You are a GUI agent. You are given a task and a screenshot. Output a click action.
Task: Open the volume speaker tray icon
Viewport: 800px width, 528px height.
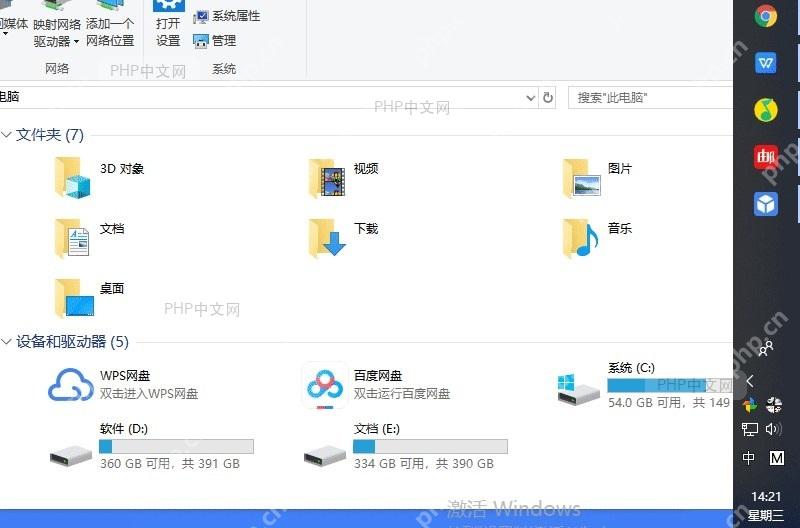pyautogui.click(x=773, y=429)
